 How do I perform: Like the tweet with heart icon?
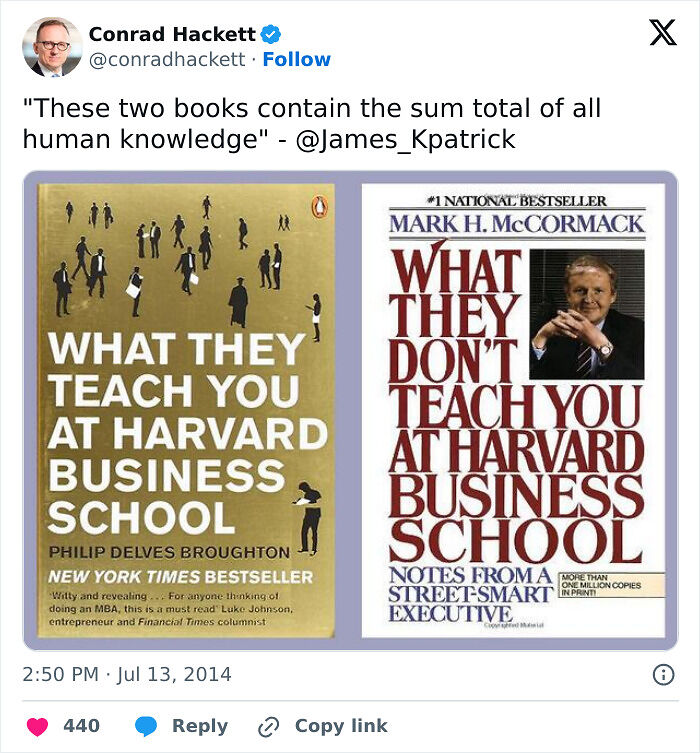coord(37,726)
